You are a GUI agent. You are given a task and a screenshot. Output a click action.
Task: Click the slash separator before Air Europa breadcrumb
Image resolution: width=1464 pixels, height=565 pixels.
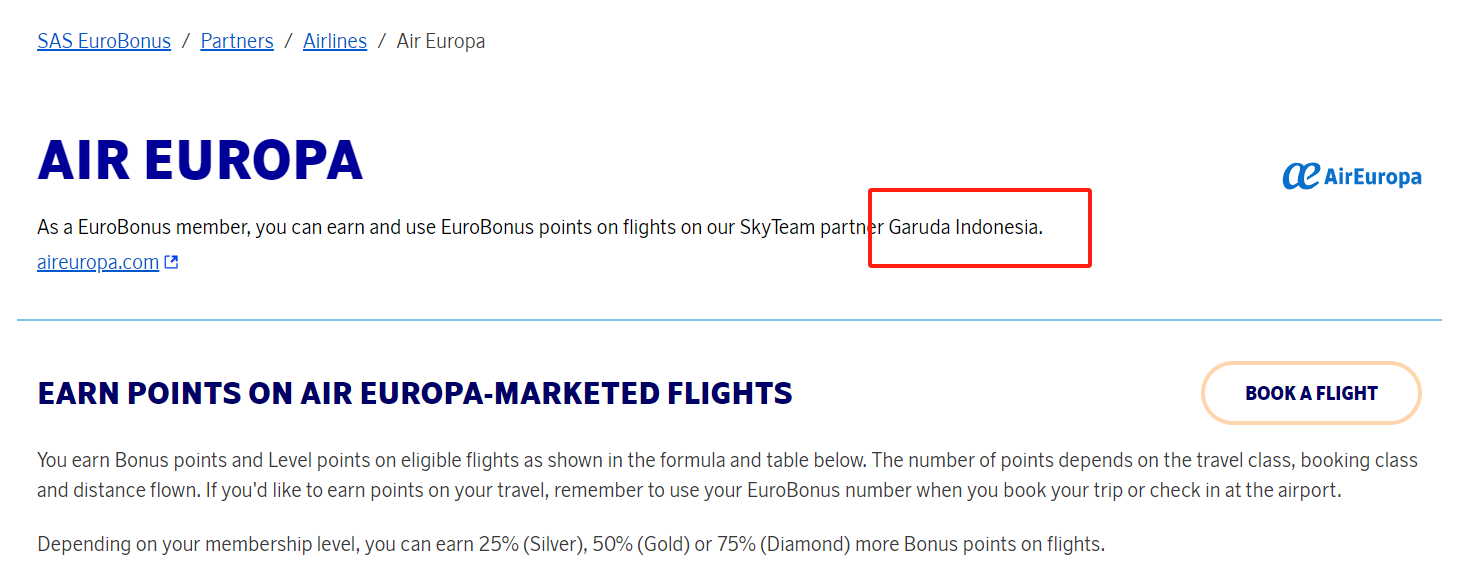(x=382, y=41)
